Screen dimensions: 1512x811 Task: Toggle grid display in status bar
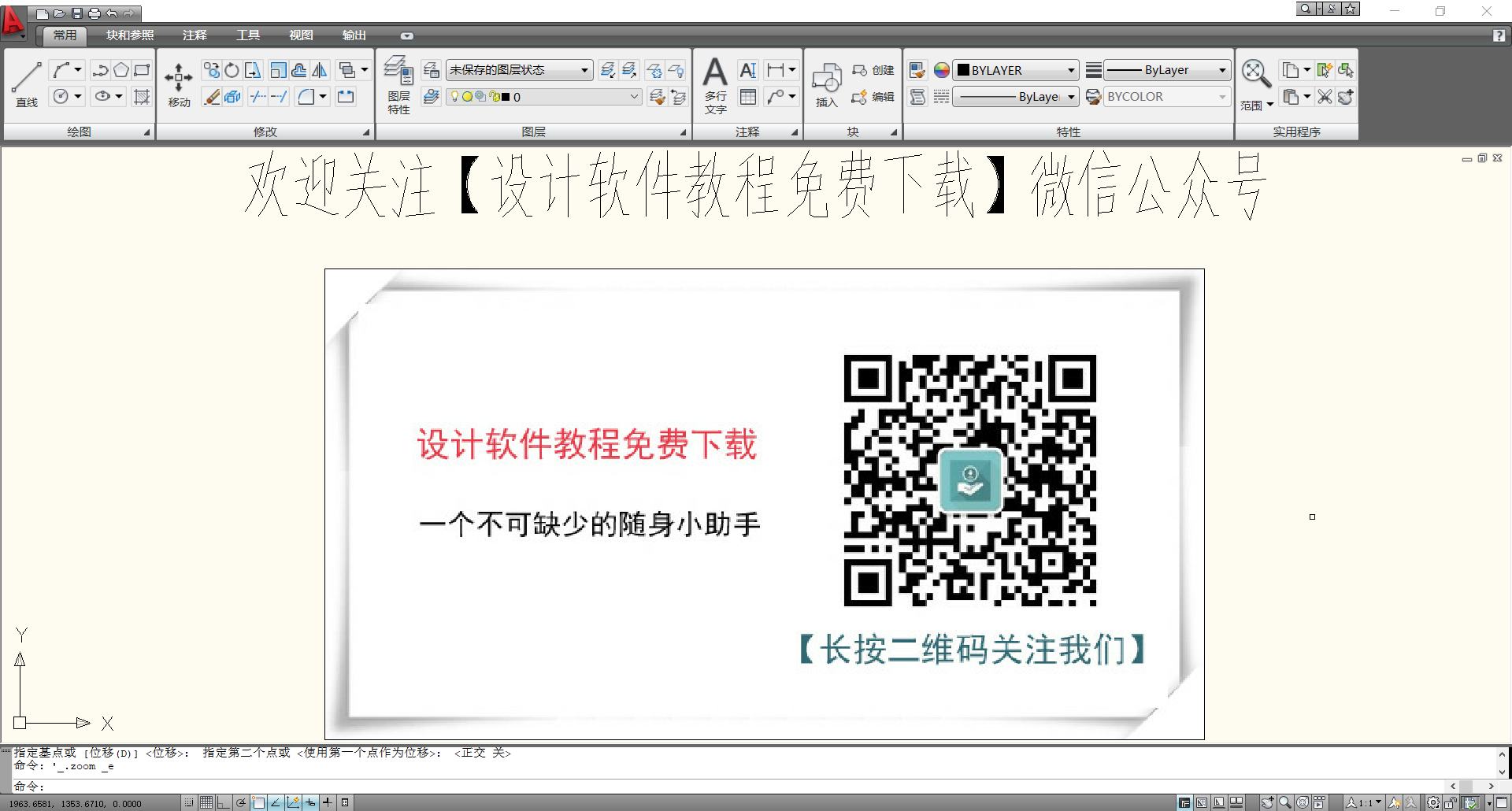206,802
